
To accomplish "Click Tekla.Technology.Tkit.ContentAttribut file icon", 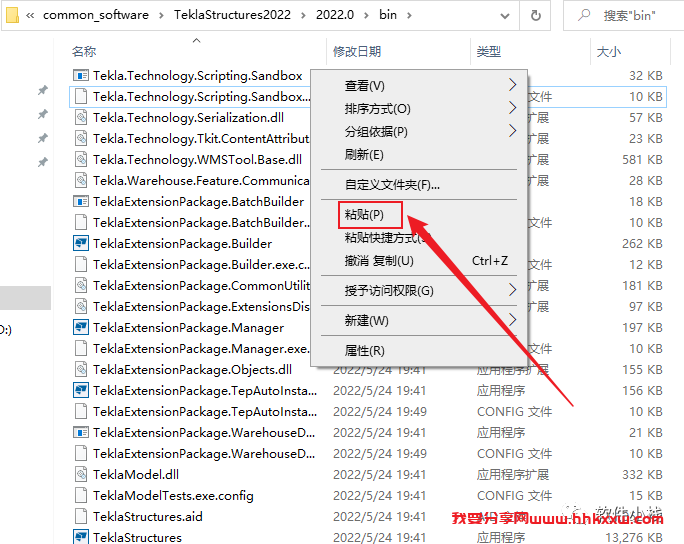I will pos(81,139).
